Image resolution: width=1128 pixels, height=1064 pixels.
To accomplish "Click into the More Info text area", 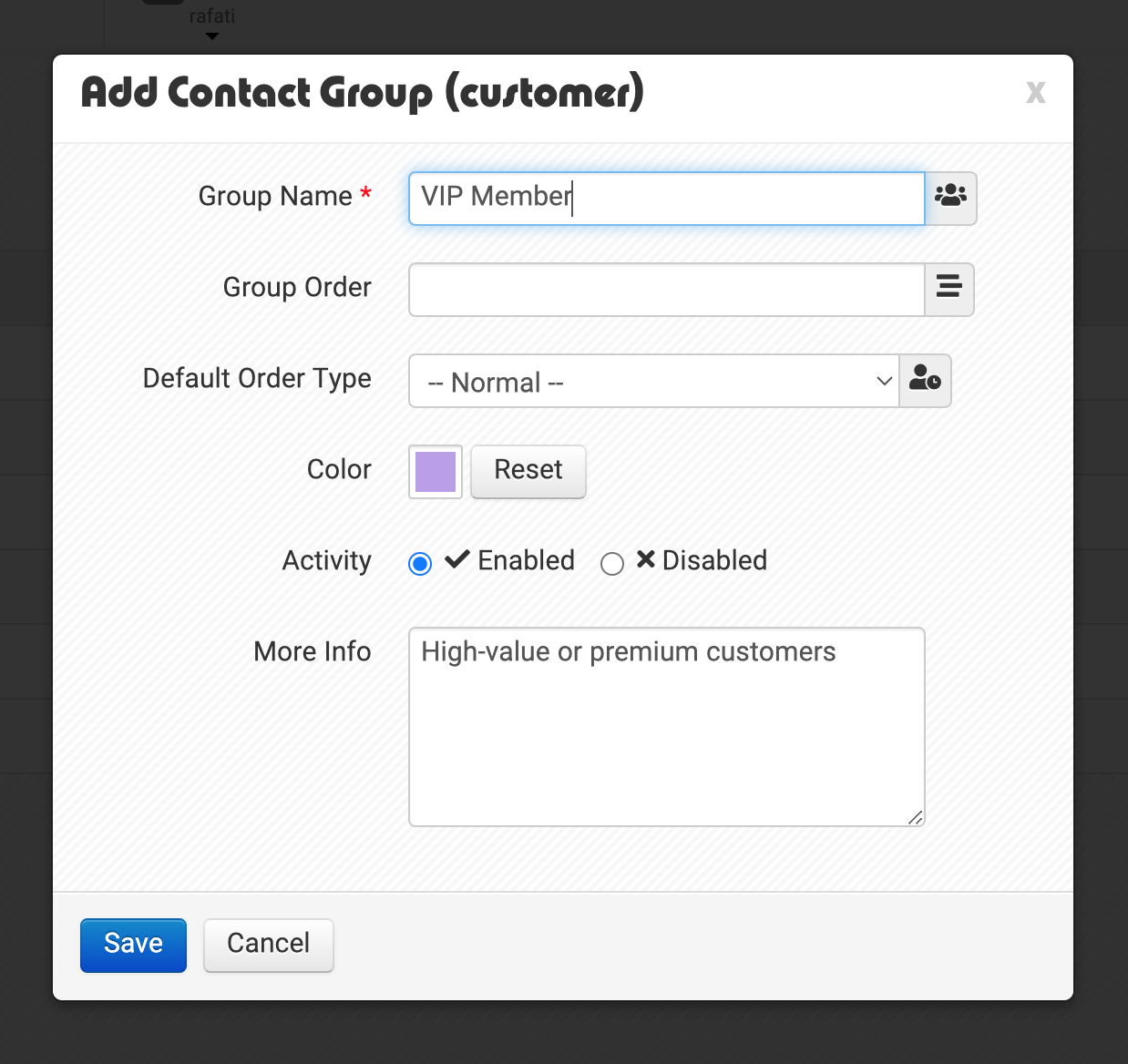I will (x=667, y=727).
